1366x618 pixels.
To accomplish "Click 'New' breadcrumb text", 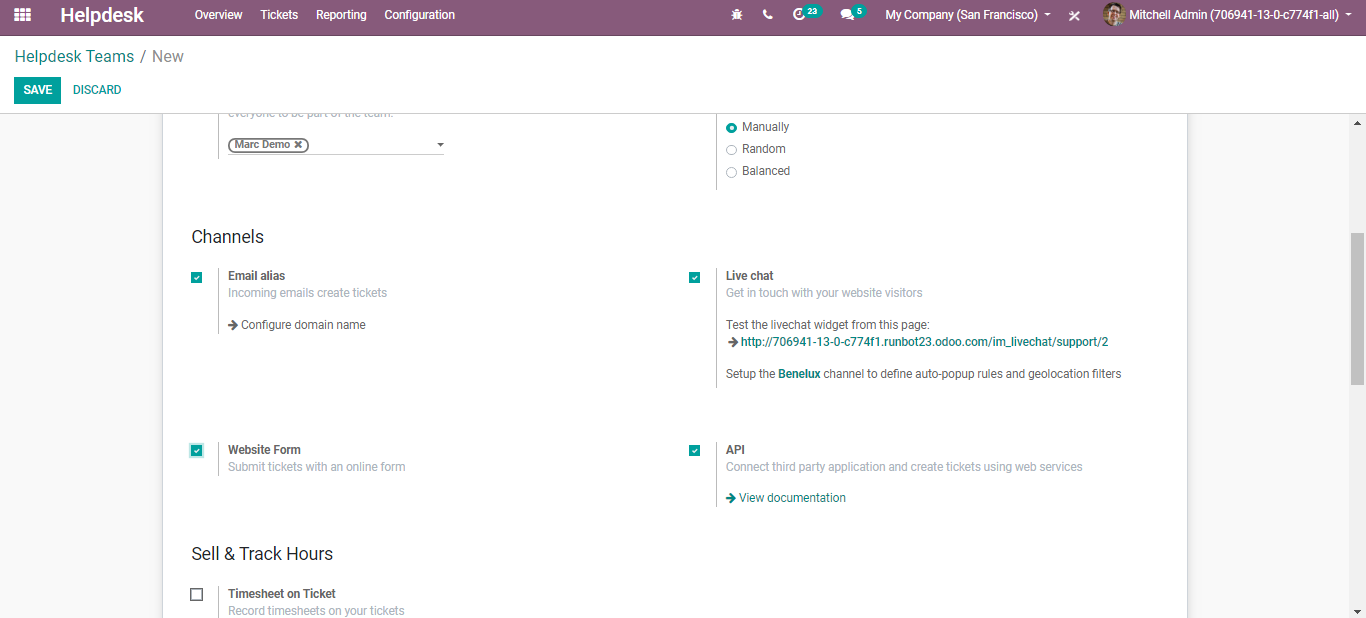I will [x=168, y=56].
